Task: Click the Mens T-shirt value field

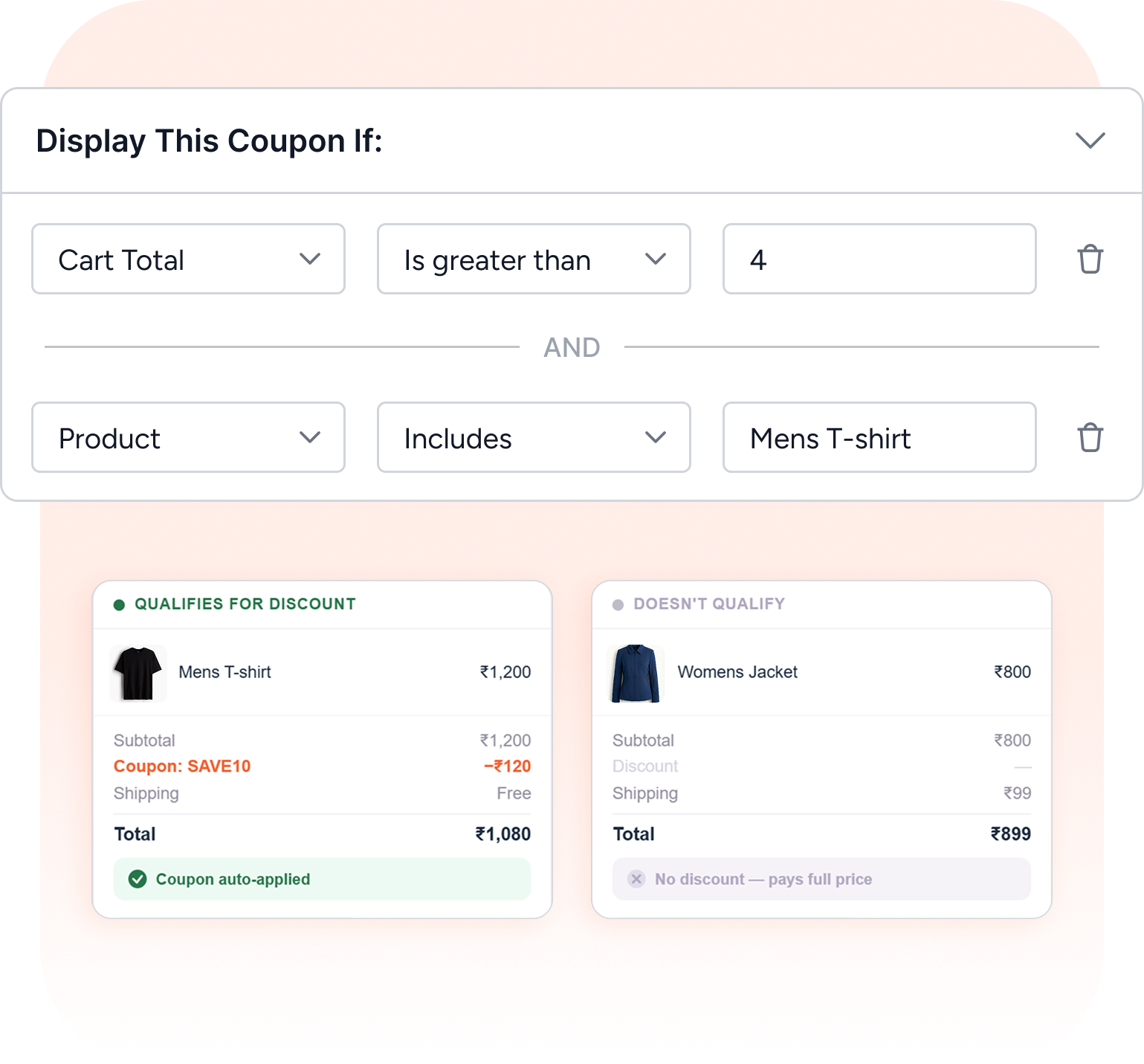Action: pyautogui.click(x=879, y=437)
